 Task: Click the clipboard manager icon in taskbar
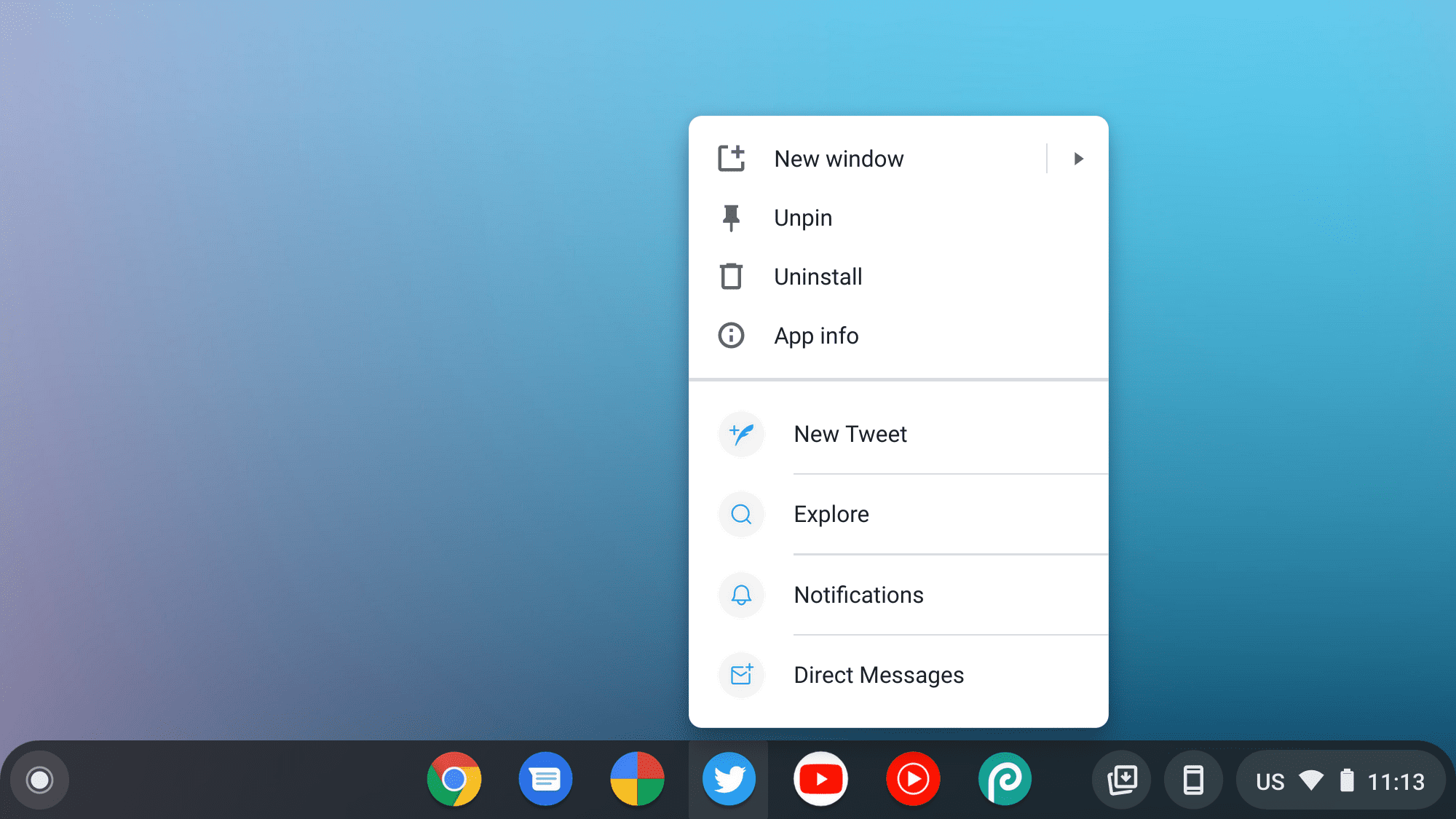(1121, 779)
